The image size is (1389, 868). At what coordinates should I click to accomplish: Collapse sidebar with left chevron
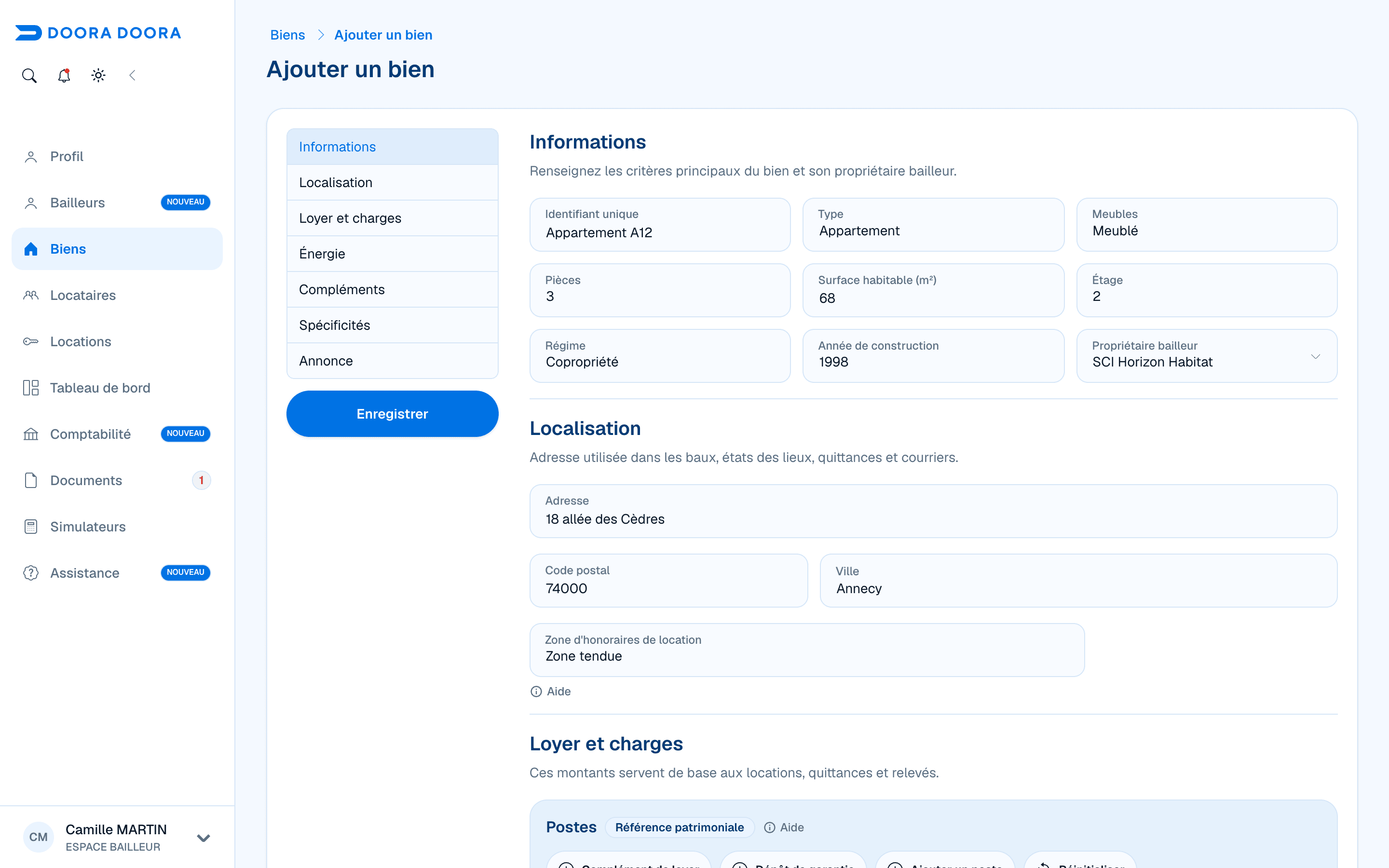click(133, 75)
